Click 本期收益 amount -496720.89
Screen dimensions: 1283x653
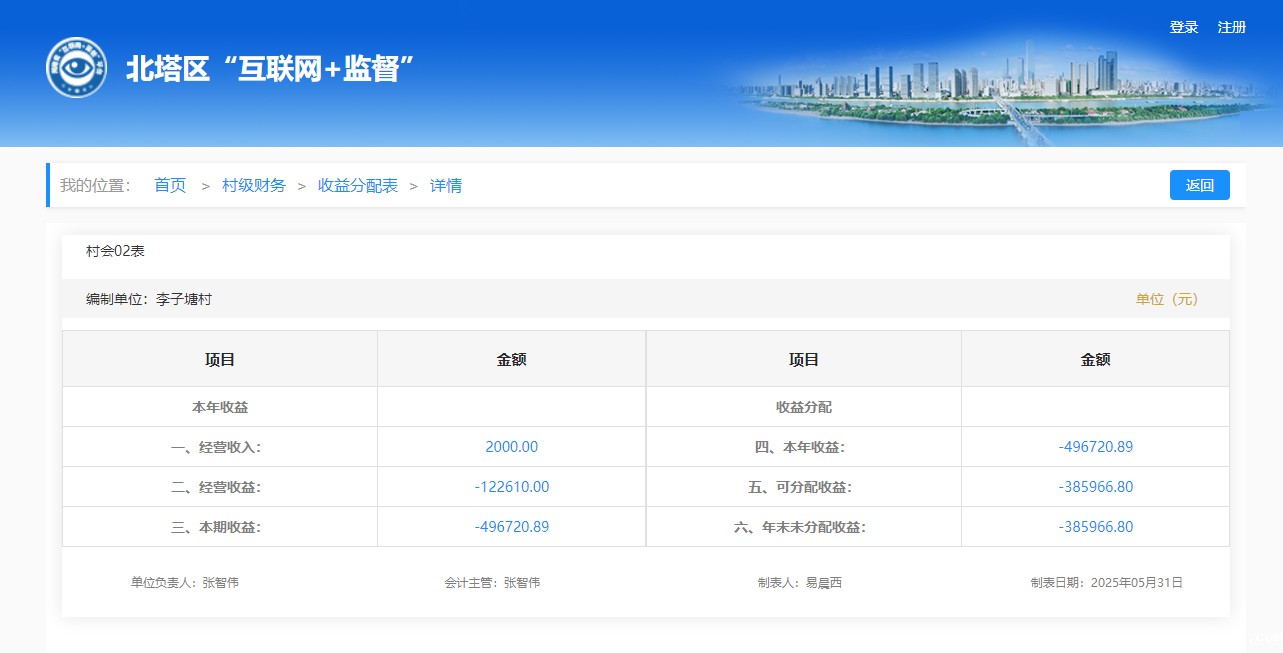pos(511,527)
